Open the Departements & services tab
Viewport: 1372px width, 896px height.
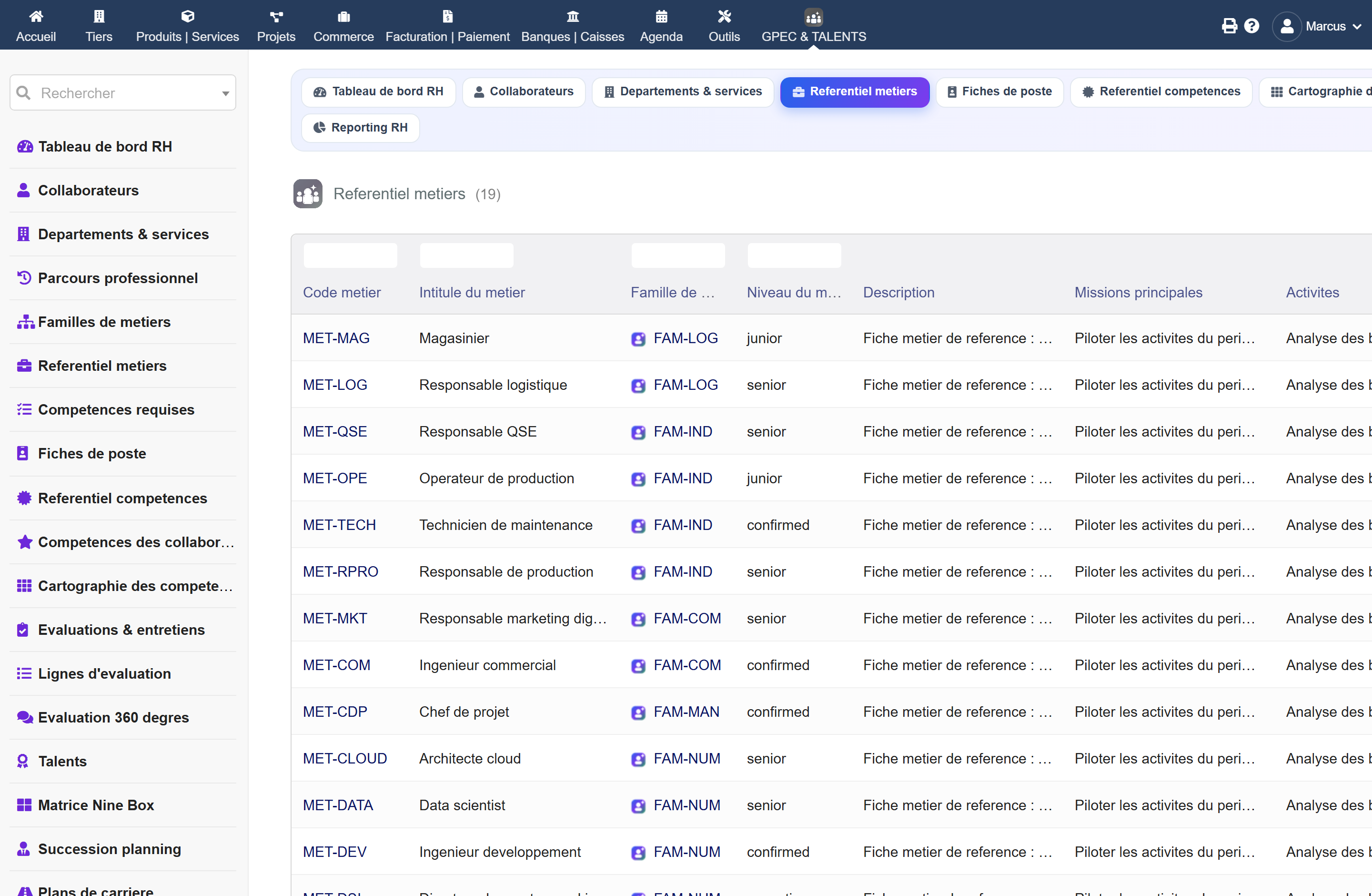coord(683,92)
